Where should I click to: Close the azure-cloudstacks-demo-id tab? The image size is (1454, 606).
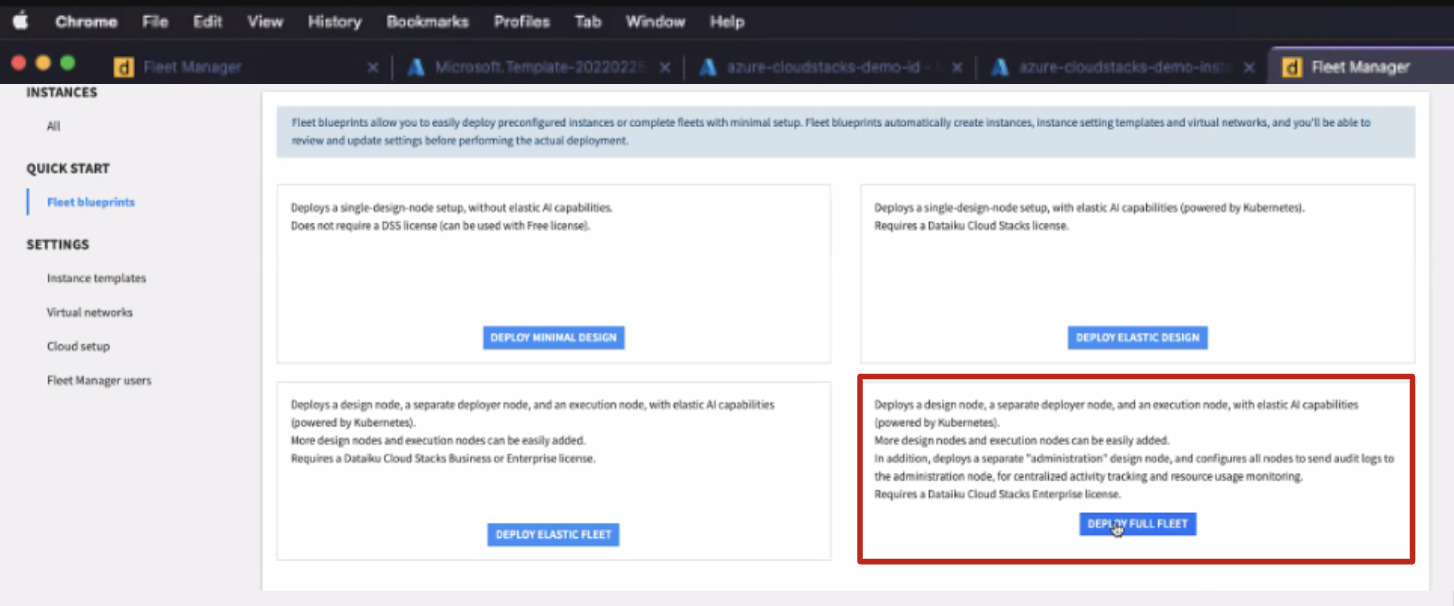[x=957, y=68]
